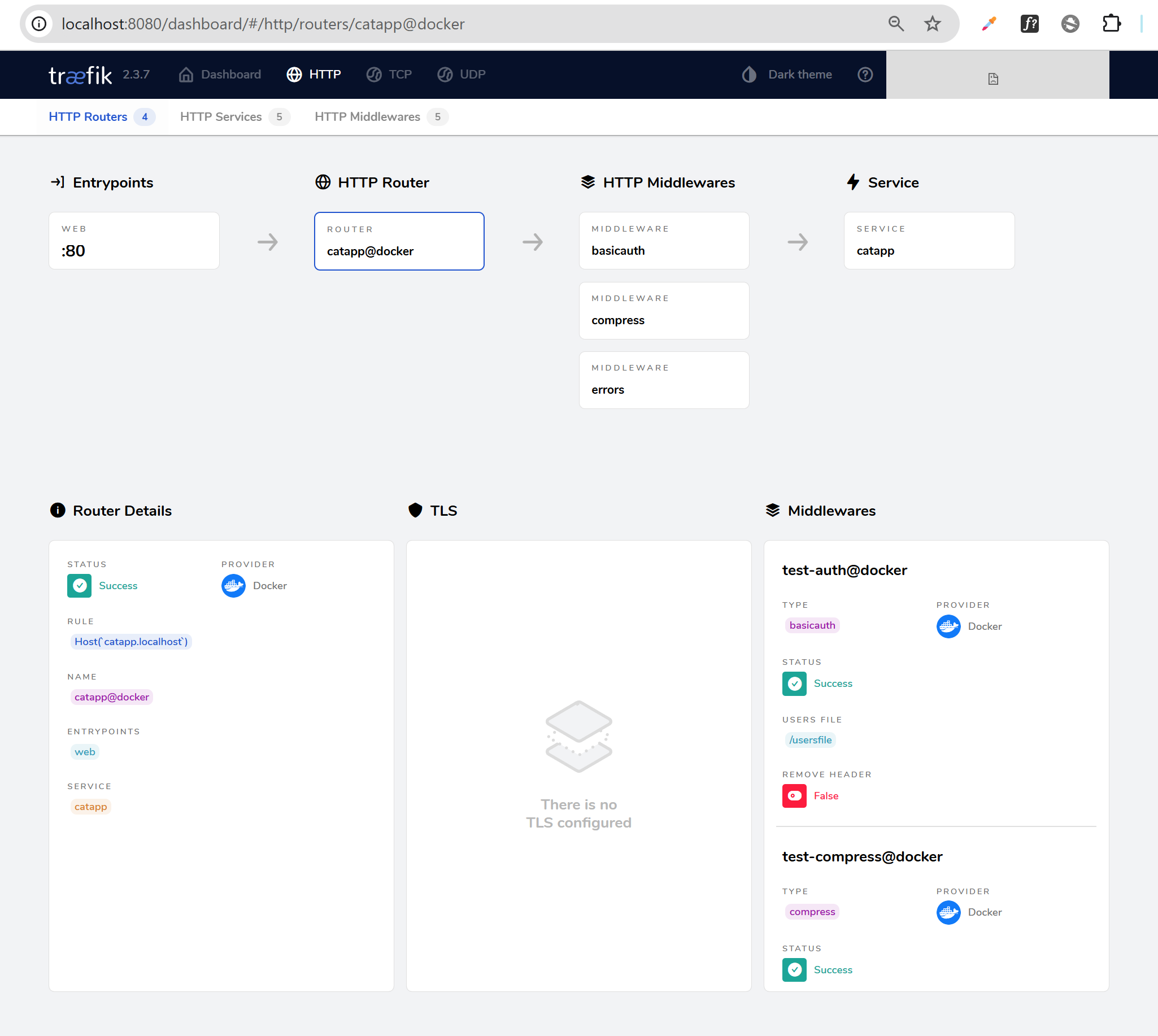Click the Router Details info icon

58,510
